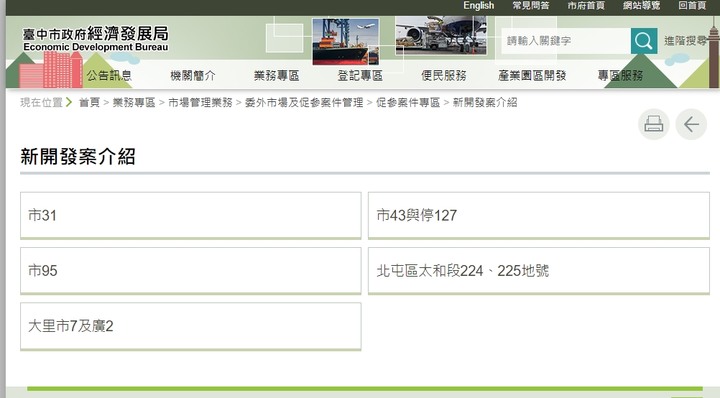Open 產業園區開發 menu
Image resolution: width=720 pixels, height=398 pixels.
[x=532, y=75]
